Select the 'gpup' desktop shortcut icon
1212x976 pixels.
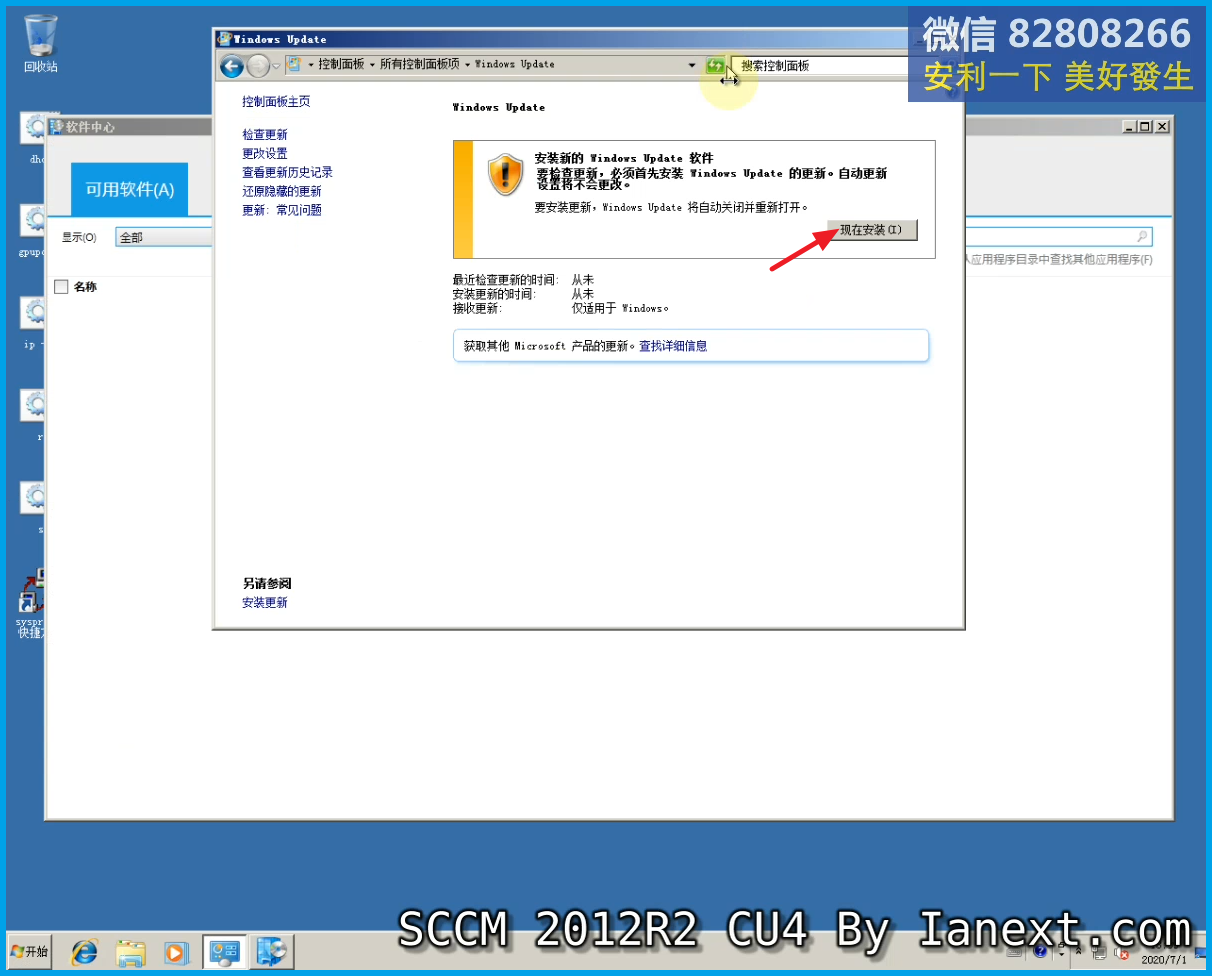point(34,232)
